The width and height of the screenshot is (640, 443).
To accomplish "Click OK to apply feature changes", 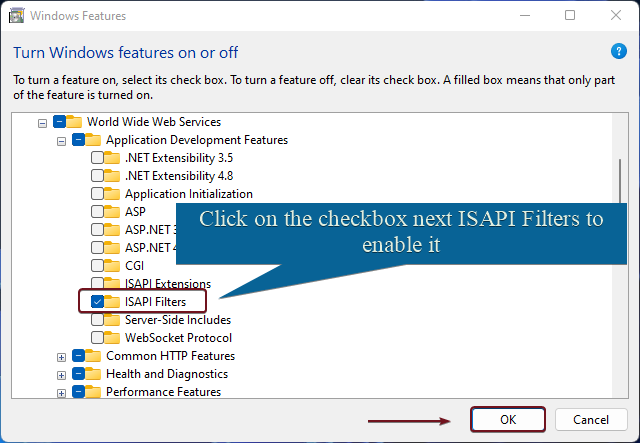I will pyautogui.click(x=508, y=419).
